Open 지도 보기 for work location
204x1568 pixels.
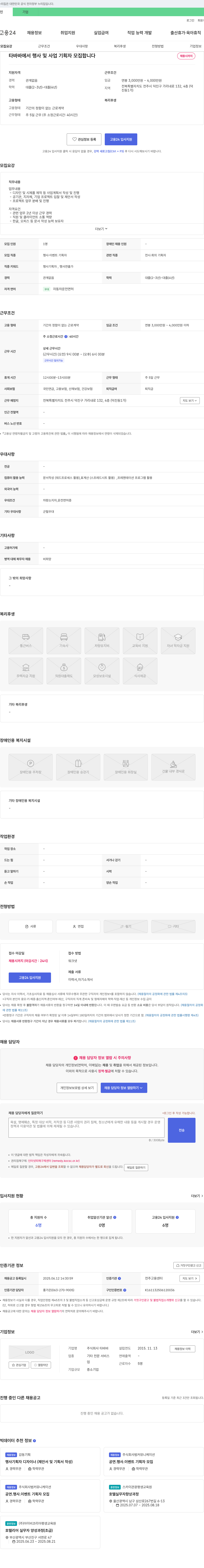point(189,401)
